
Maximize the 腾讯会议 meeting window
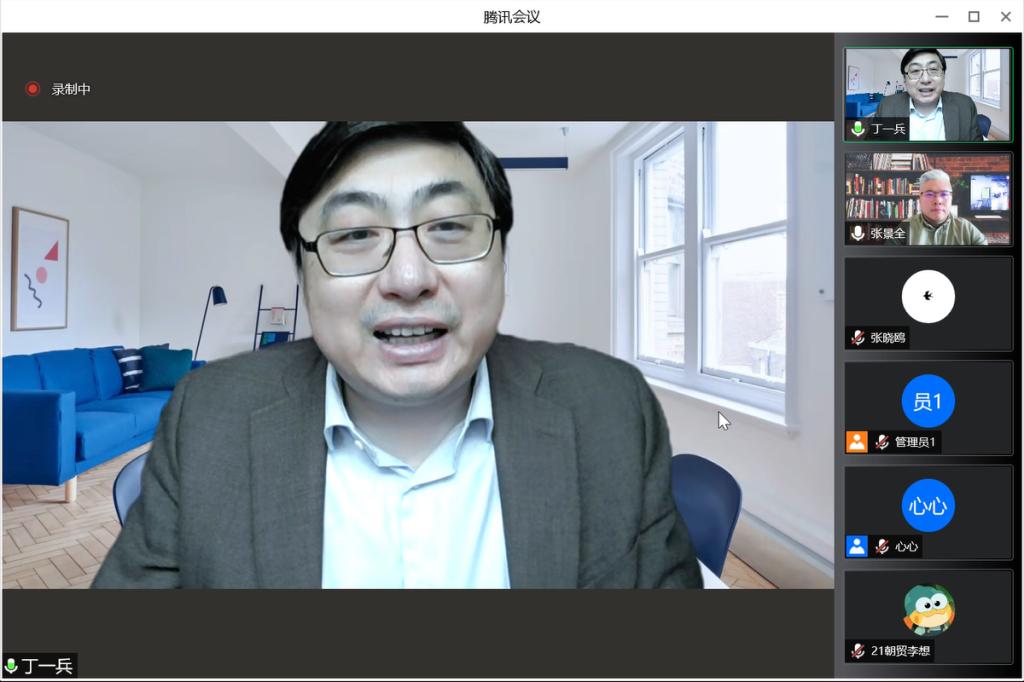pos(973,16)
